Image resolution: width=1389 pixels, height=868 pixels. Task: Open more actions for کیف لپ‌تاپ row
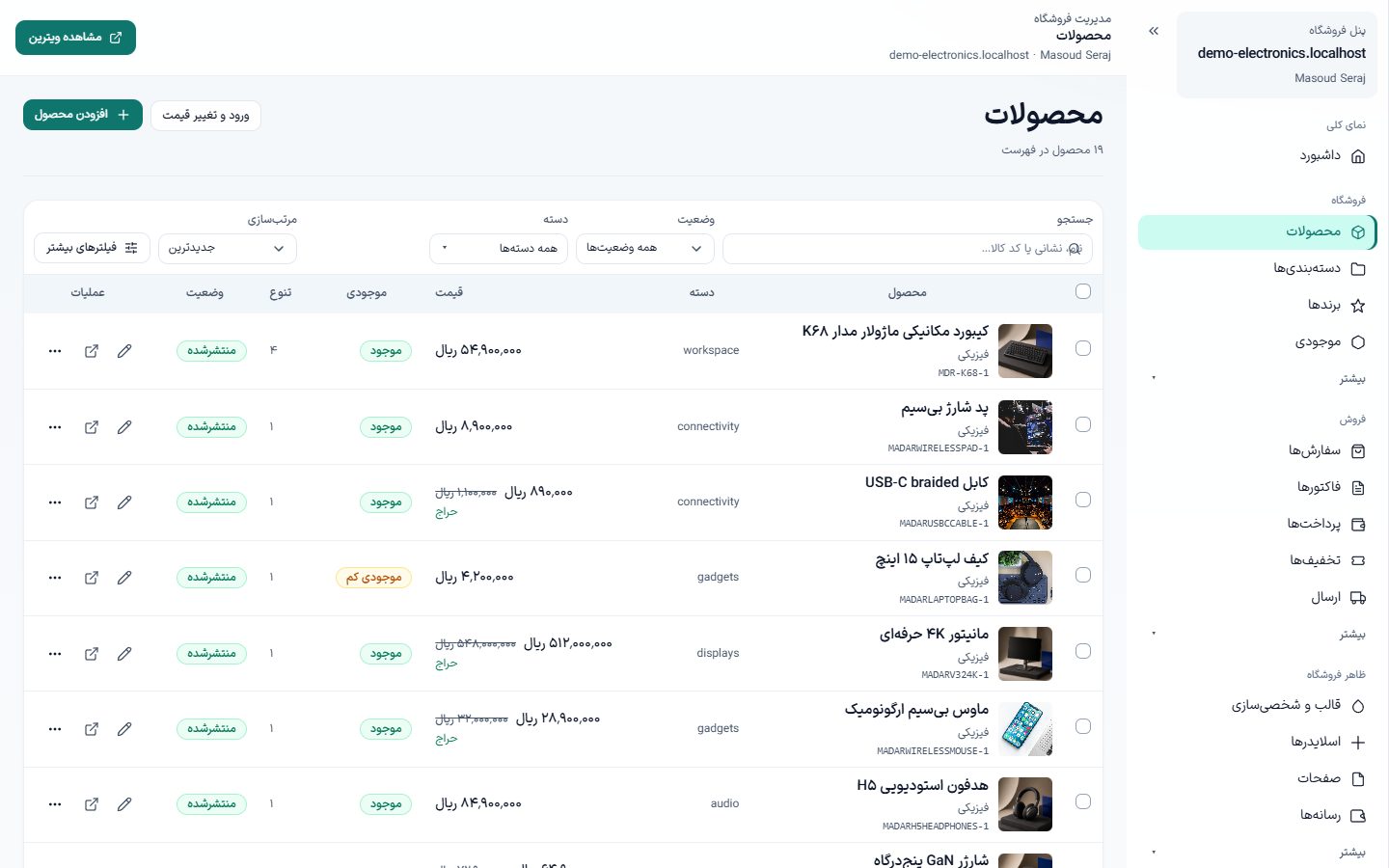[x=55, y=578]
